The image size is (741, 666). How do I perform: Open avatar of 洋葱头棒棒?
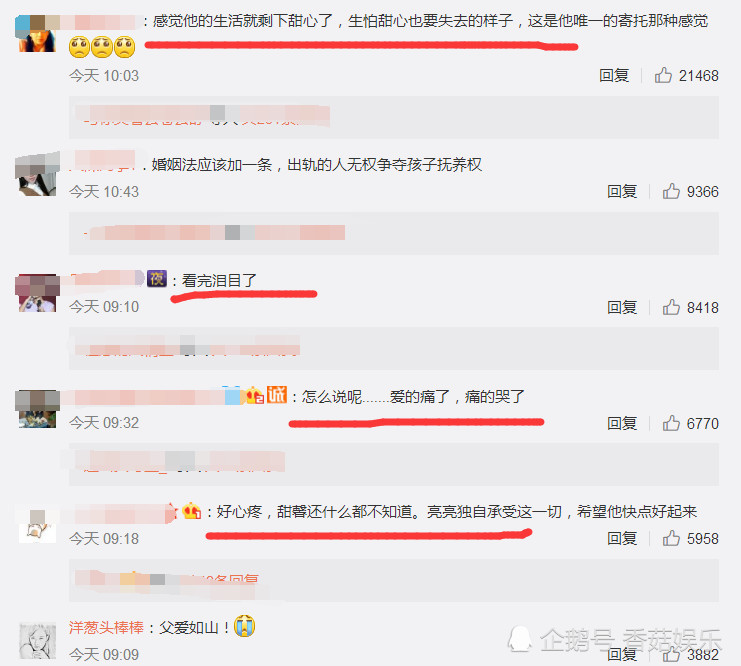(37, 641)
